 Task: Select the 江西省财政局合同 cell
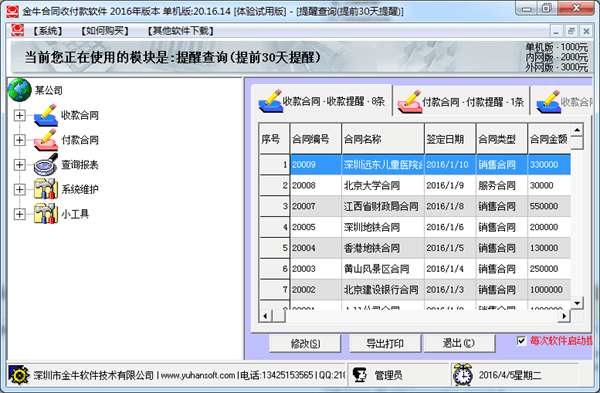tap(383, 206)
